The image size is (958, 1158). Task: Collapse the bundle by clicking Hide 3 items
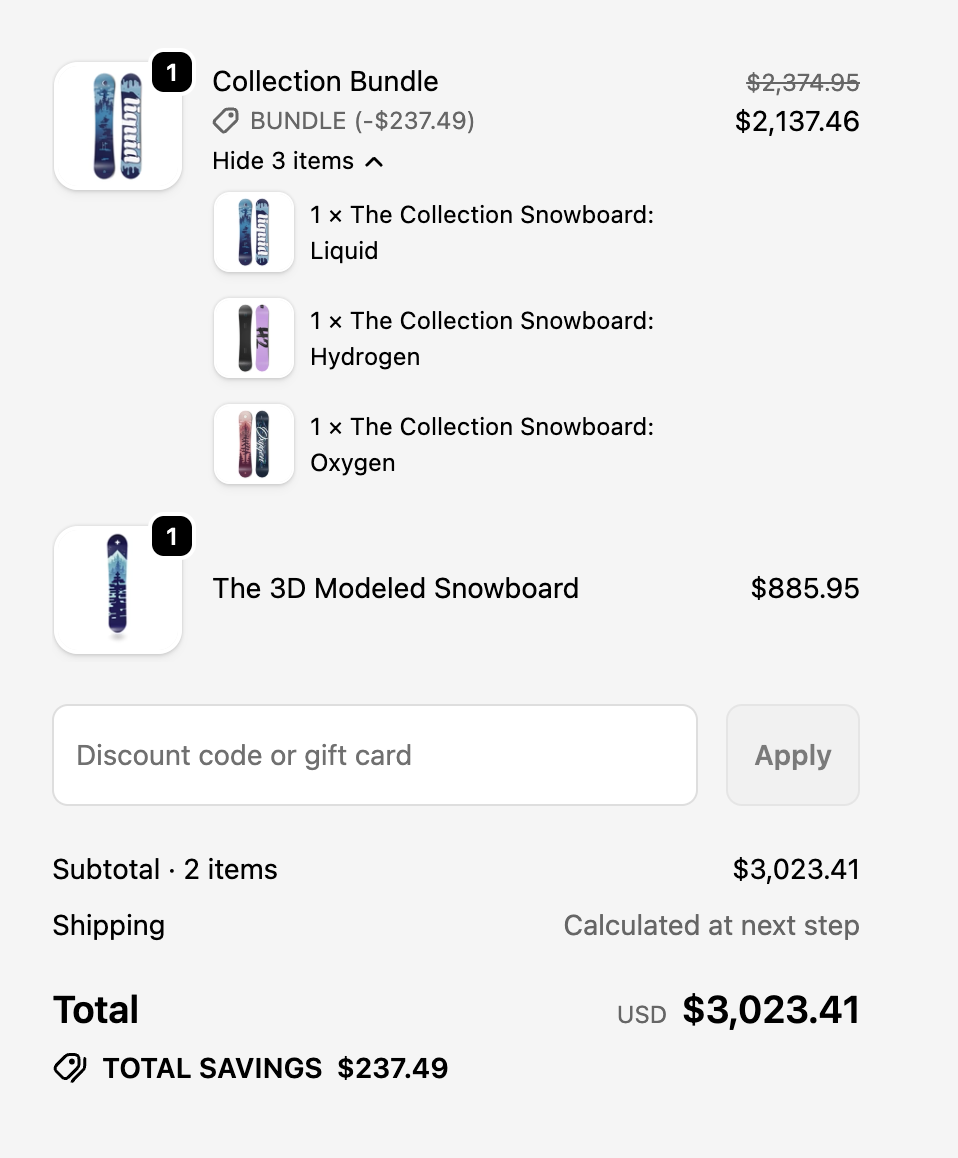[x=283, y=161]
